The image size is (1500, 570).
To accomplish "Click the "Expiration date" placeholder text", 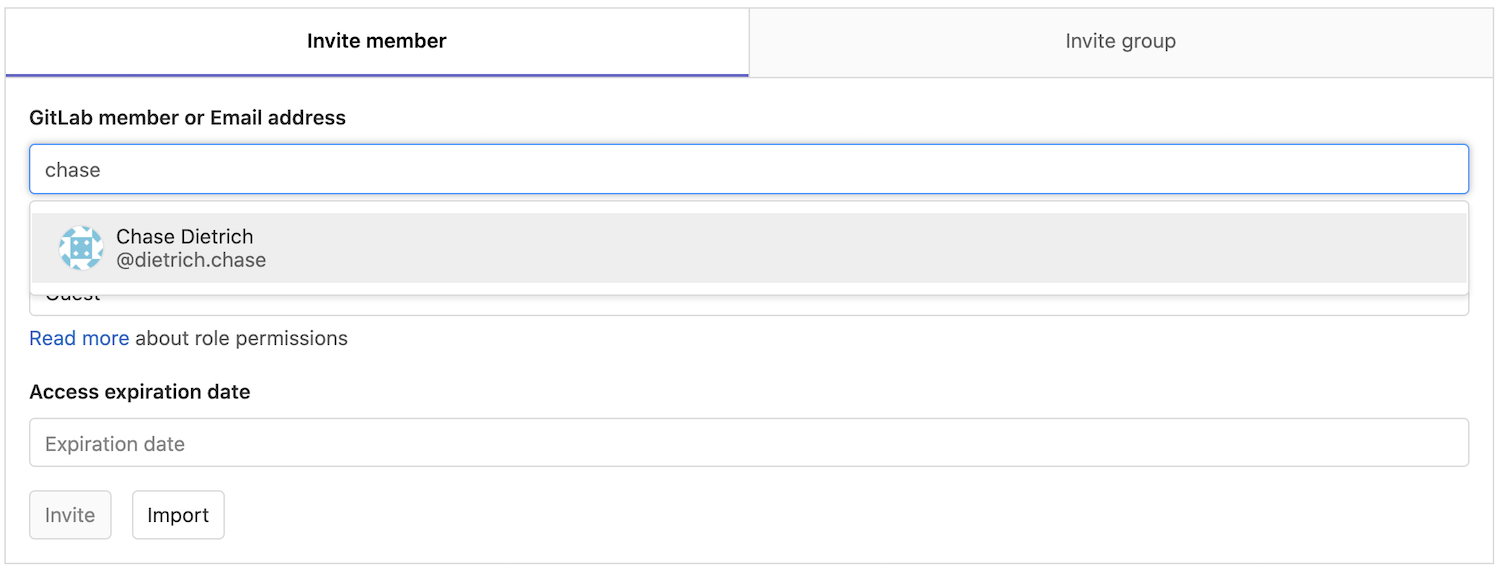I will click(115, 444).
